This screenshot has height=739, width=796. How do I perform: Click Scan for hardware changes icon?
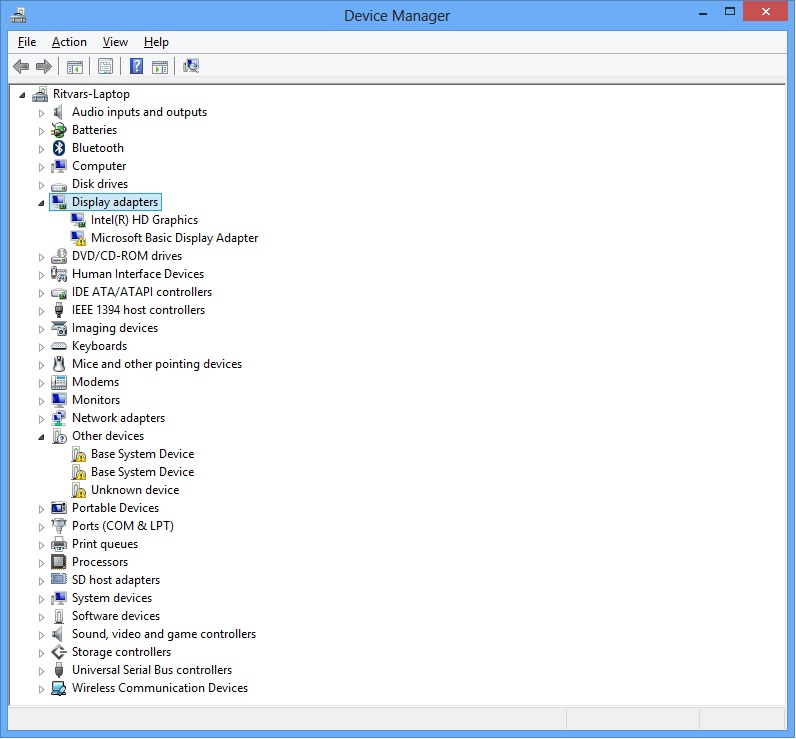(191, 66)
